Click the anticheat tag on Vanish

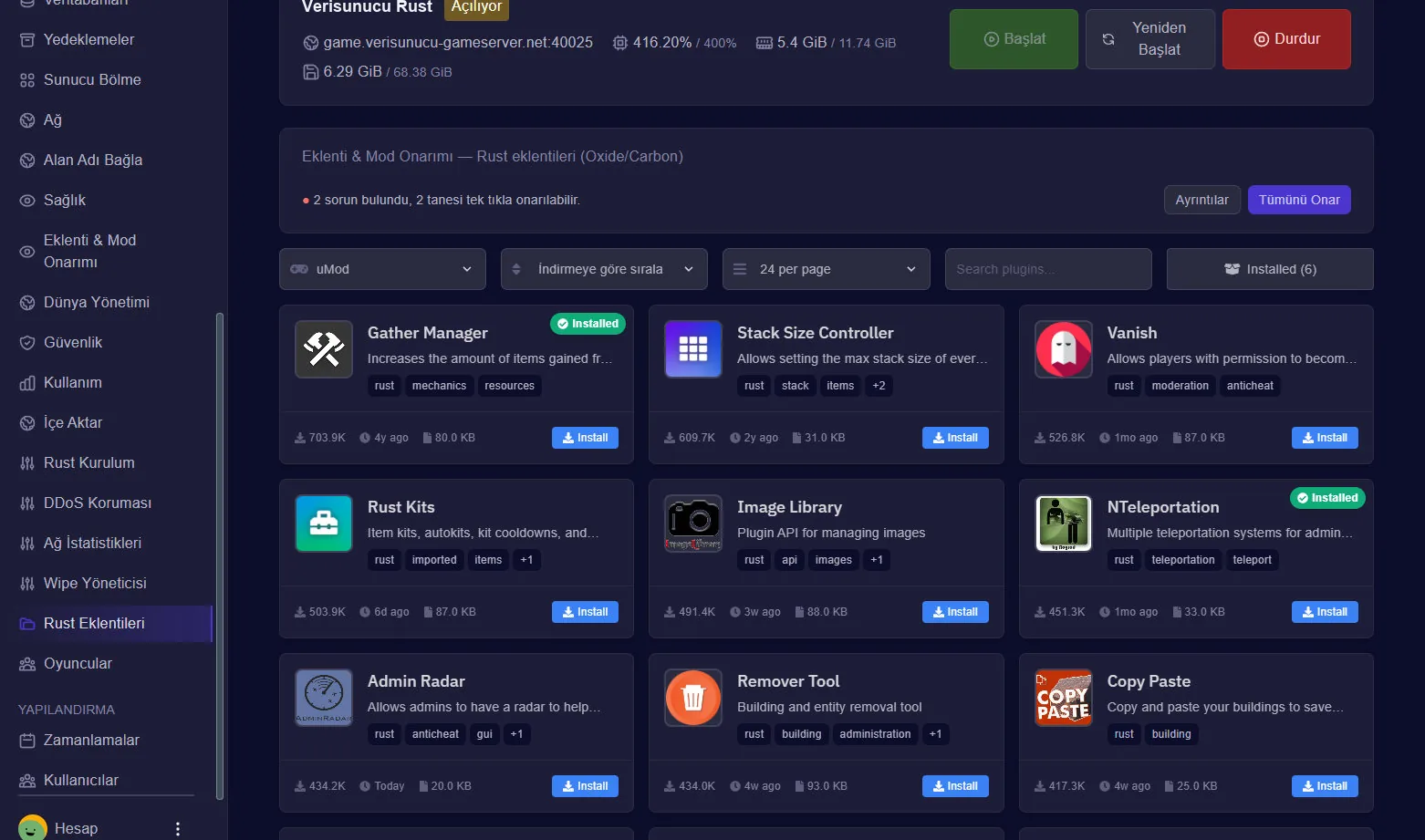click(x=1250, y=386)
